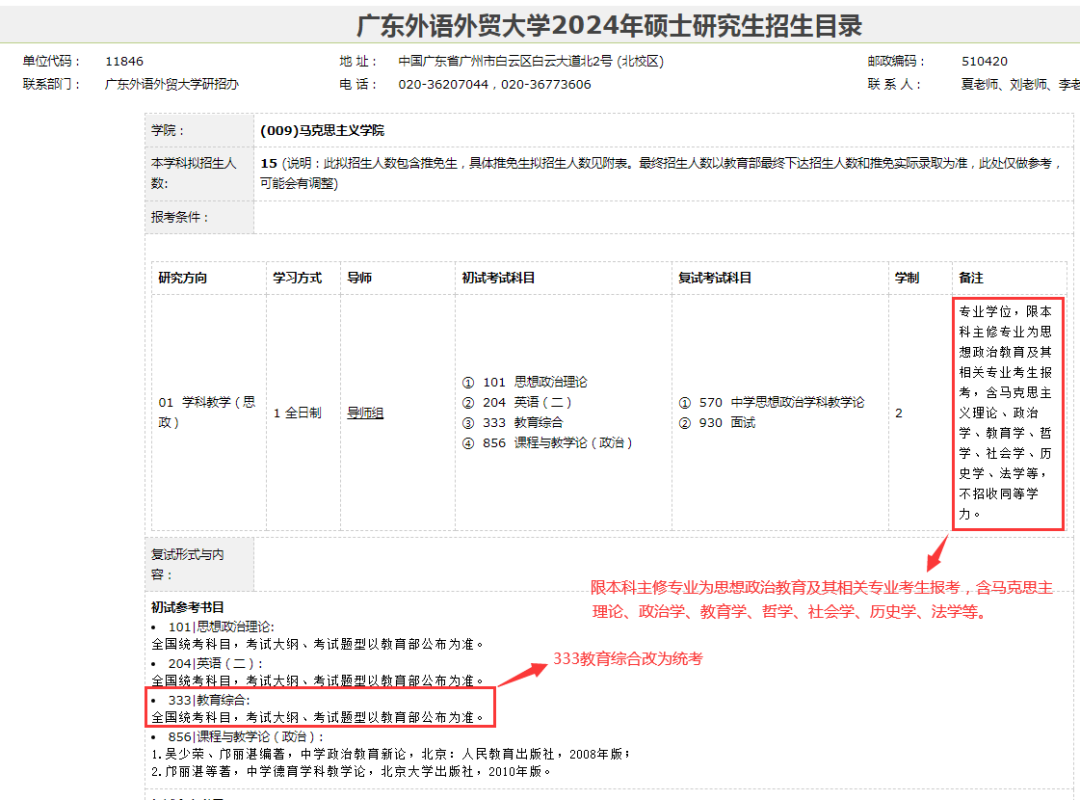Screen dimensions: 1080x800
Task: Click the 导师 column header
Action: click(x=360, y=278)
